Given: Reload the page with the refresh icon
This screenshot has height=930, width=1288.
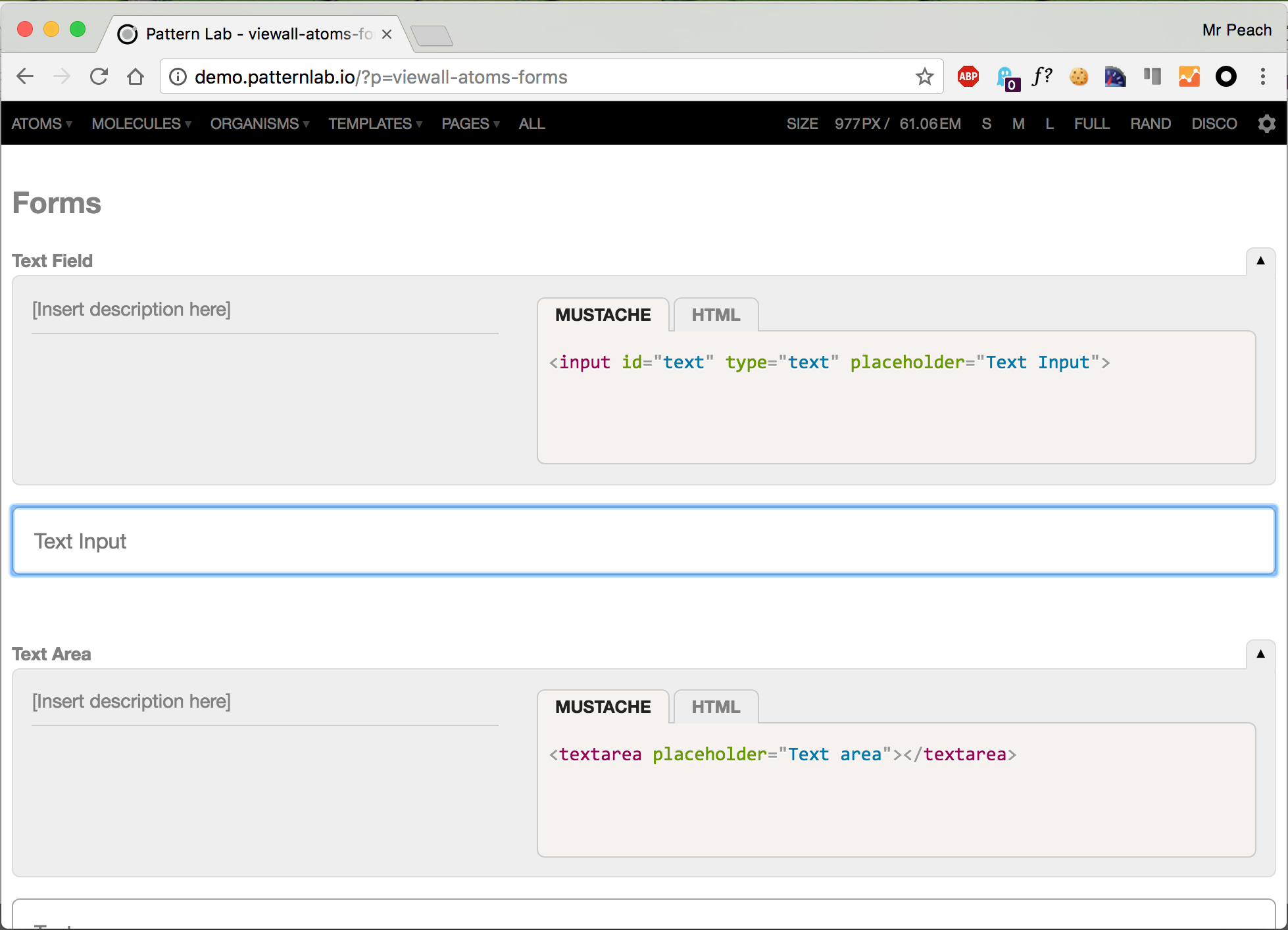Looking at the screenshot, I should pyautogui.click(x=99, y=77).
